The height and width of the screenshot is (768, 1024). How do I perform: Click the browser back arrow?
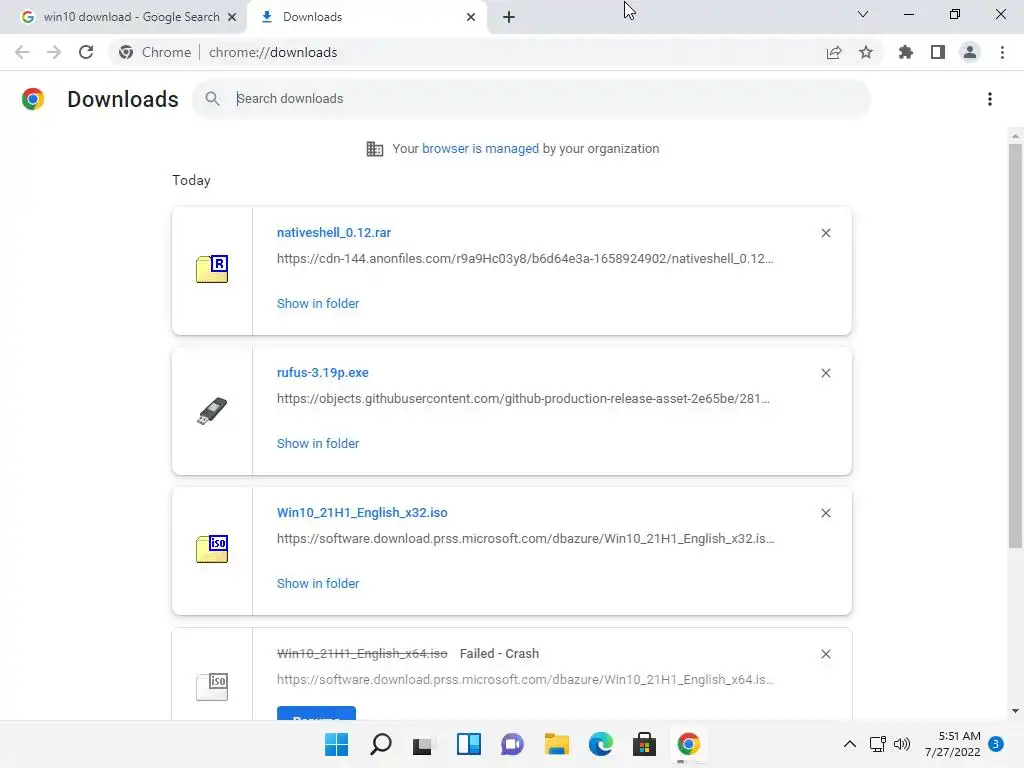(22, 52)
